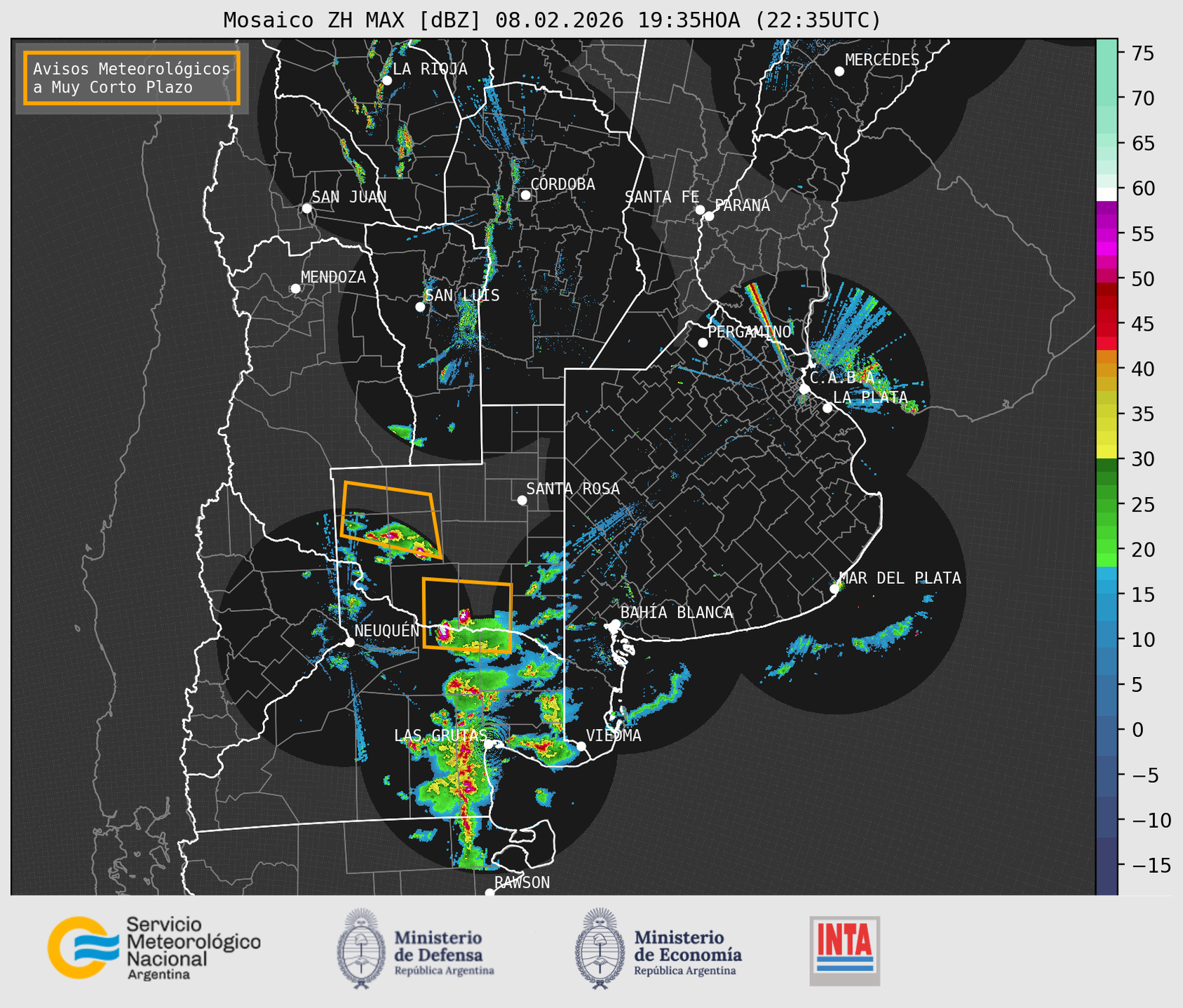
Task: Click the 55 dBZ magenta band on color scale
Action: click(x=1107, y=233)
